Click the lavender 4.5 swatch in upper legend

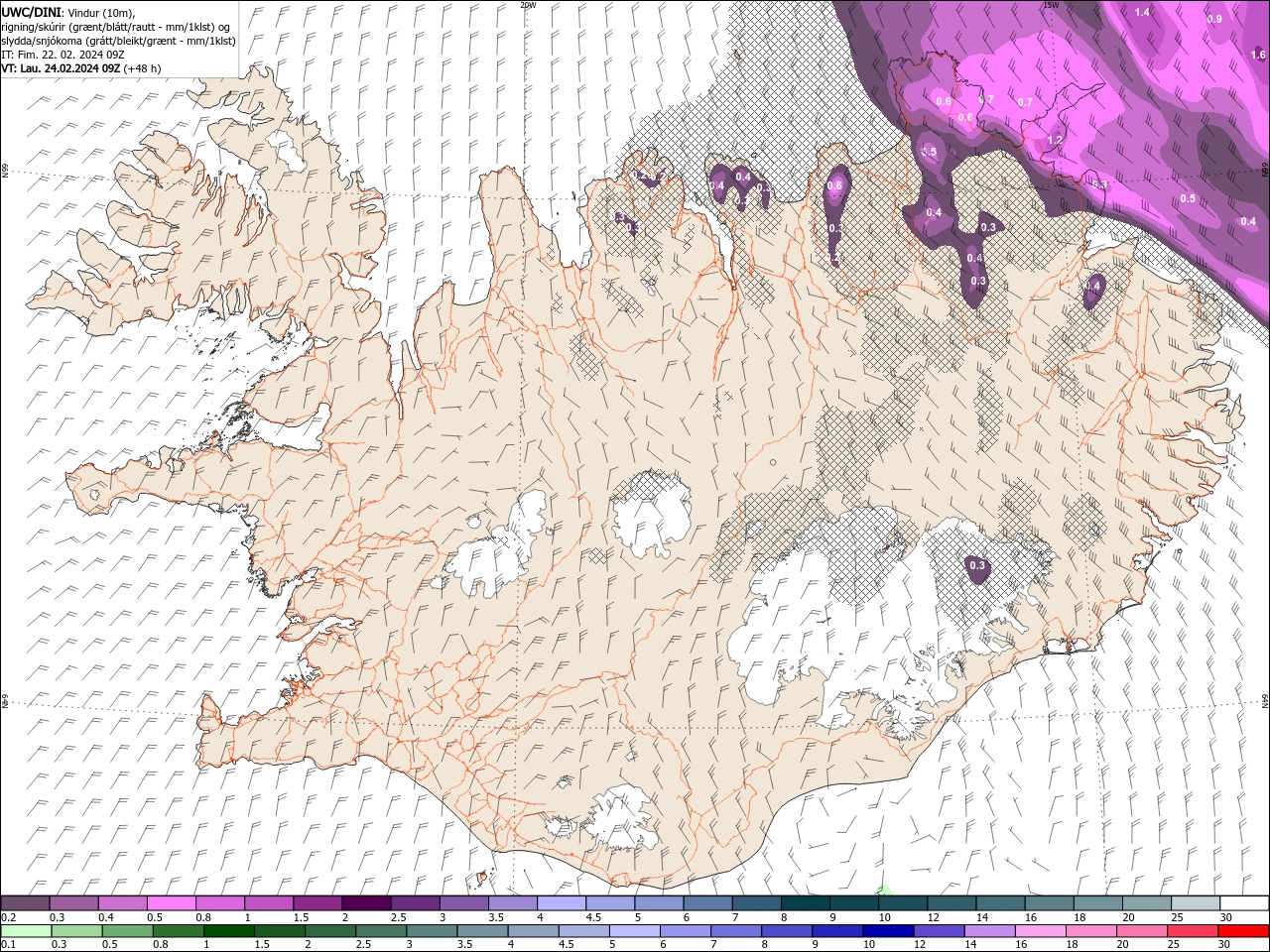click(x=609, y=903)
